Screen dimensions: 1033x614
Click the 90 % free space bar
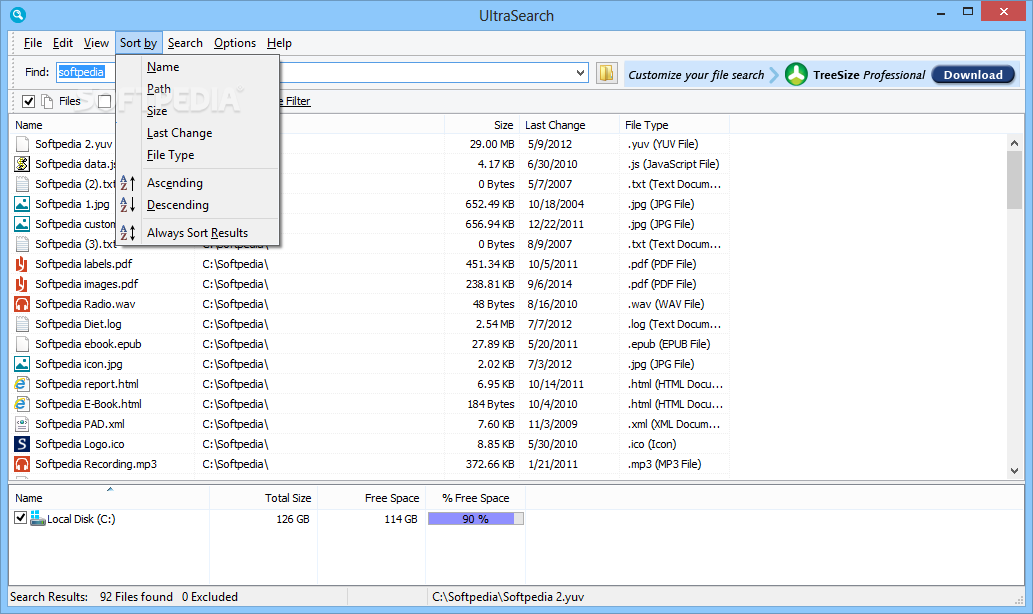coord(476,518)
